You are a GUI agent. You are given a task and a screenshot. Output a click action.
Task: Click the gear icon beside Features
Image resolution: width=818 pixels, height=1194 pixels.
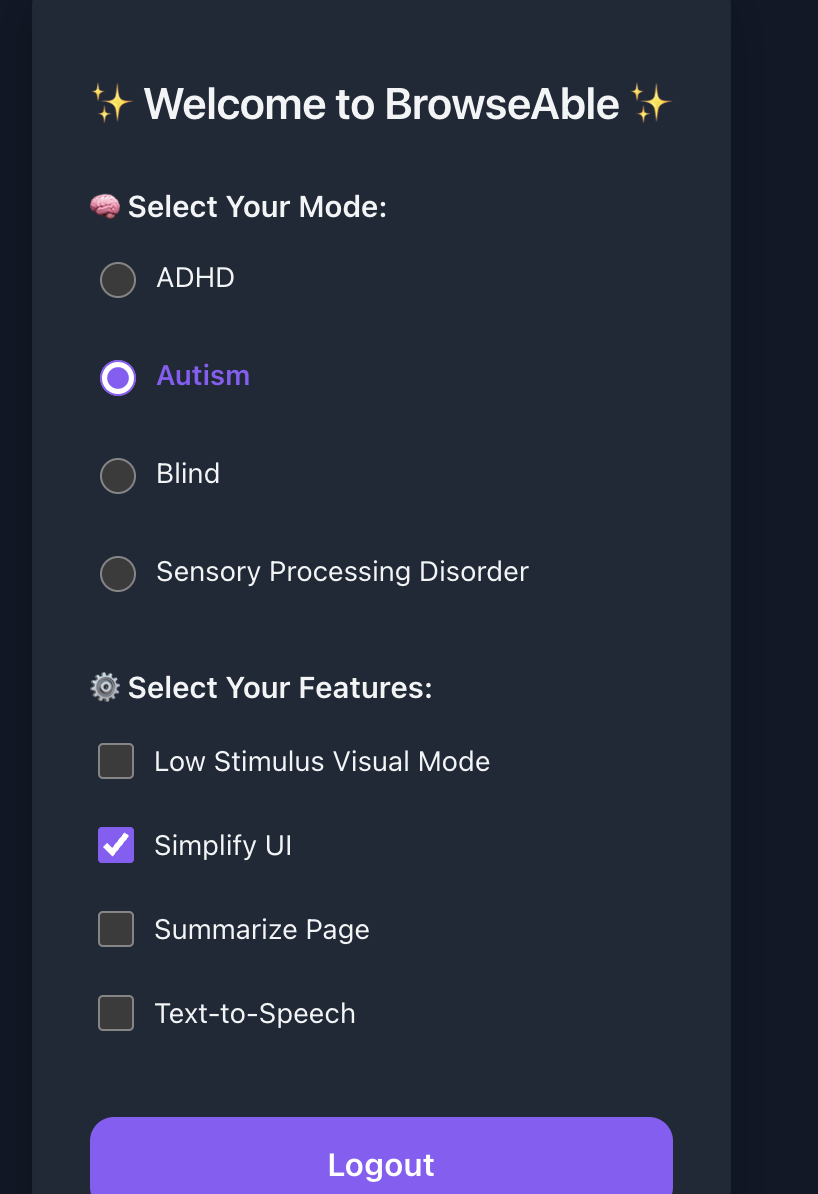(x=105, y=688)
